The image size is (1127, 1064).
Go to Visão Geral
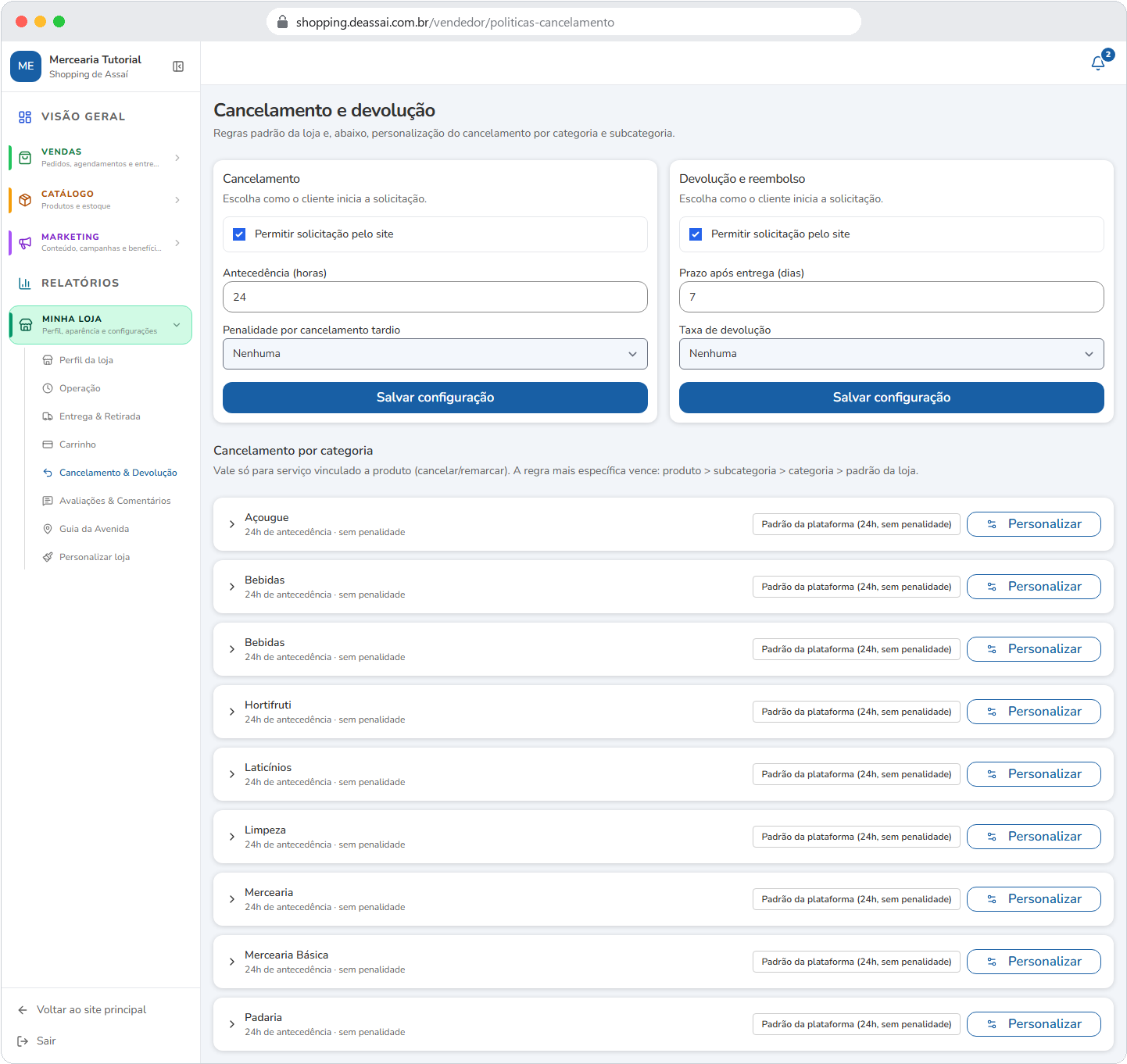coord(83,116)
